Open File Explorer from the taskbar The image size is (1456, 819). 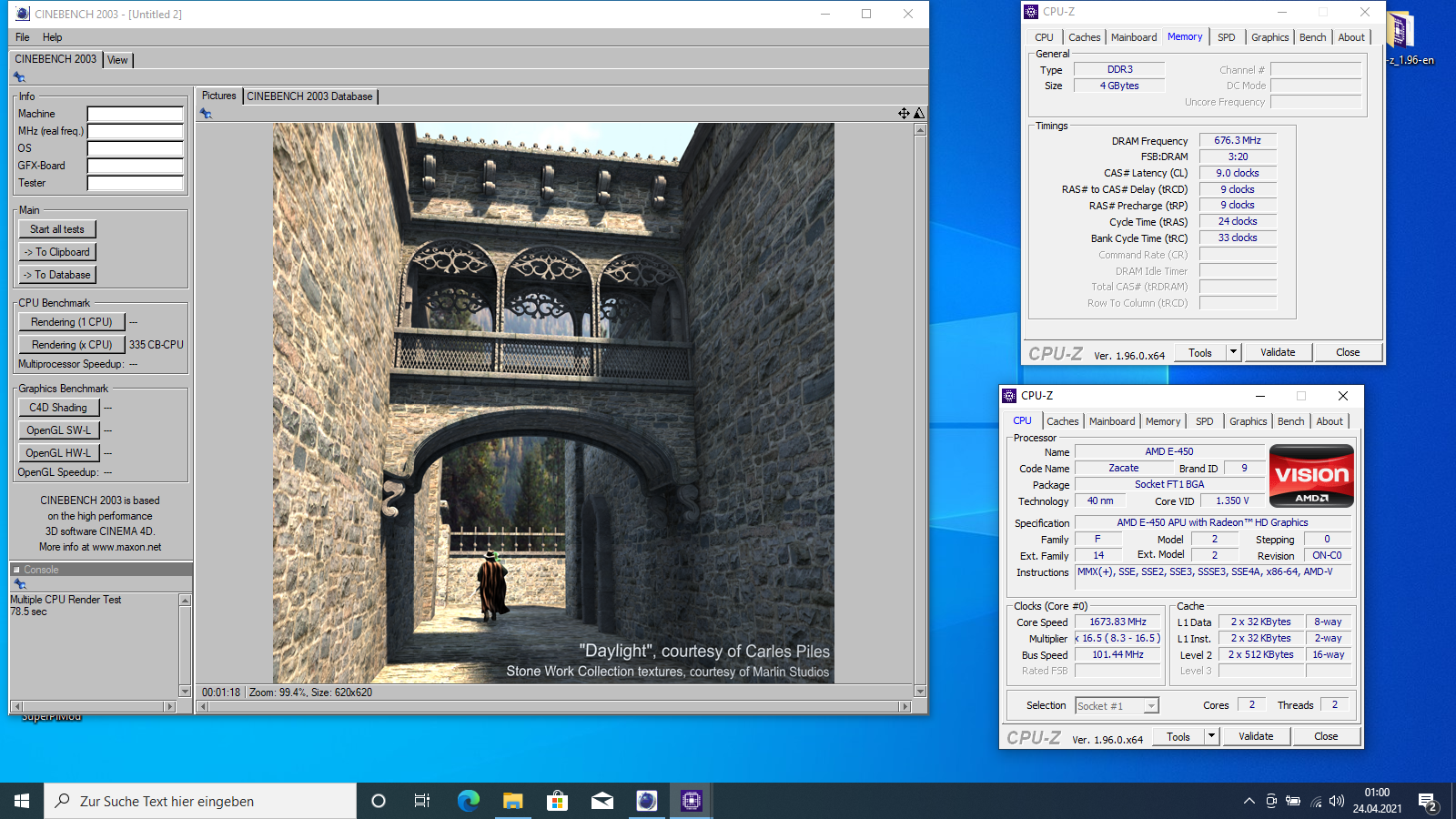512,801
